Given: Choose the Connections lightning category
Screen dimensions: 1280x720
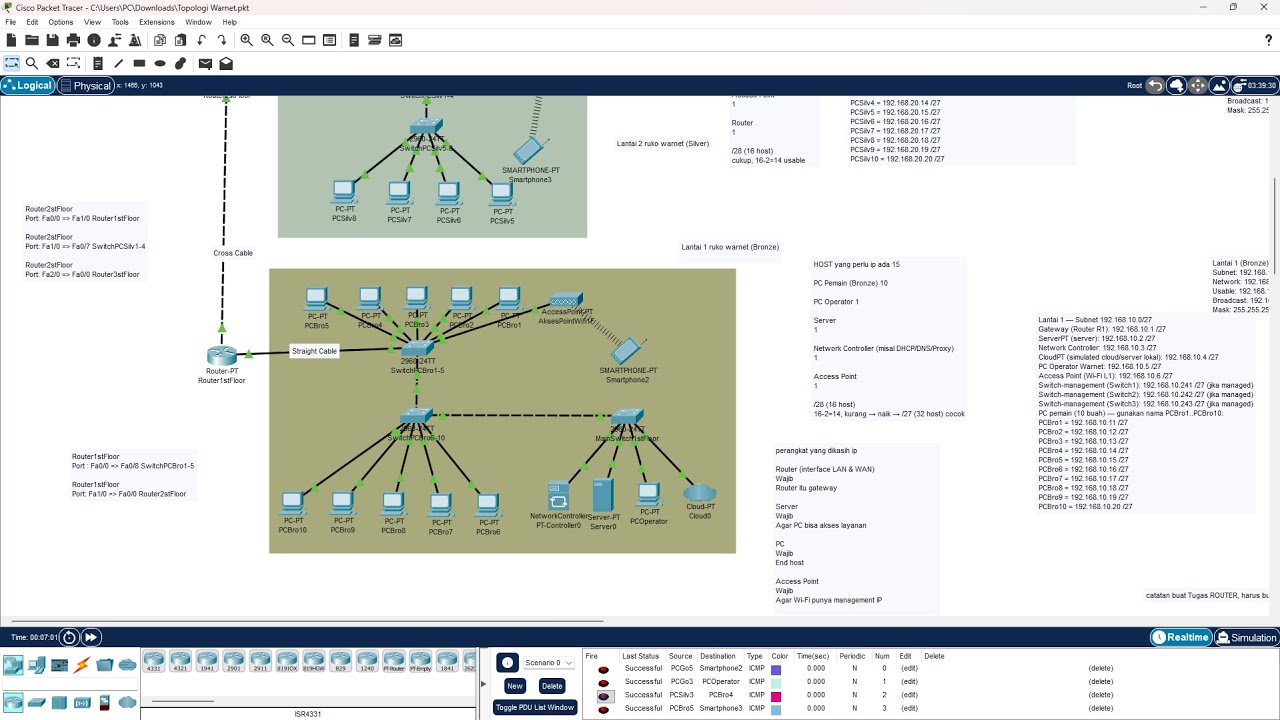Looking at the screenshot, I should pos(82,665).
